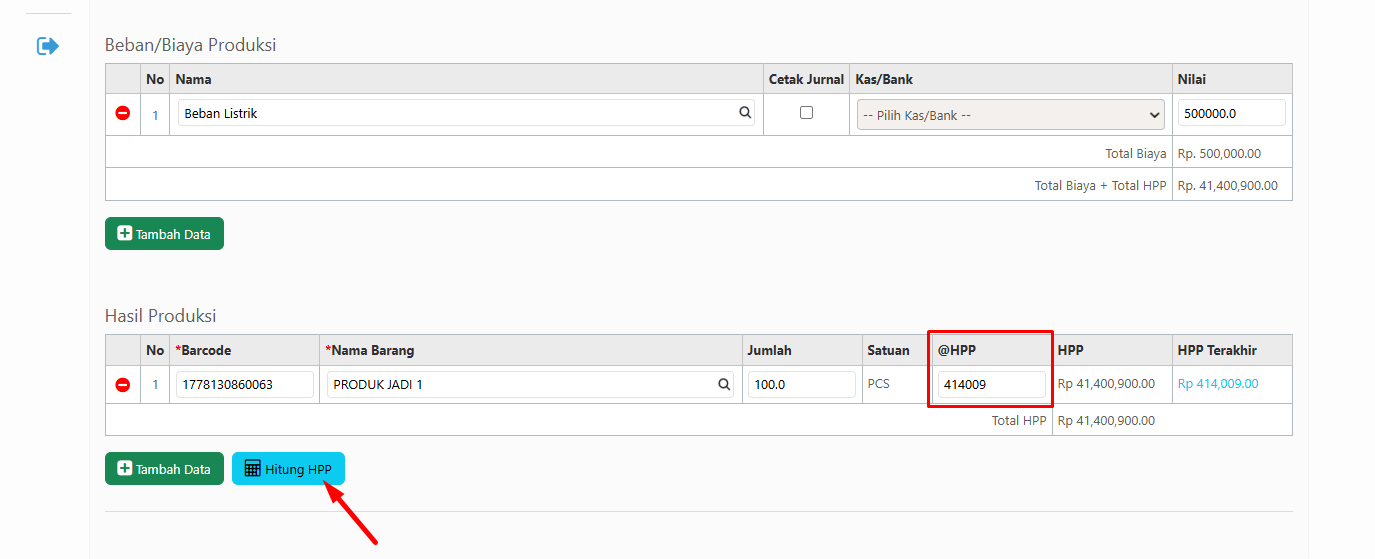The width and height of the screenshot is (1375, 559).
Task: Focus the Nilai field with 500000.0
Action: coord(1232,113)
